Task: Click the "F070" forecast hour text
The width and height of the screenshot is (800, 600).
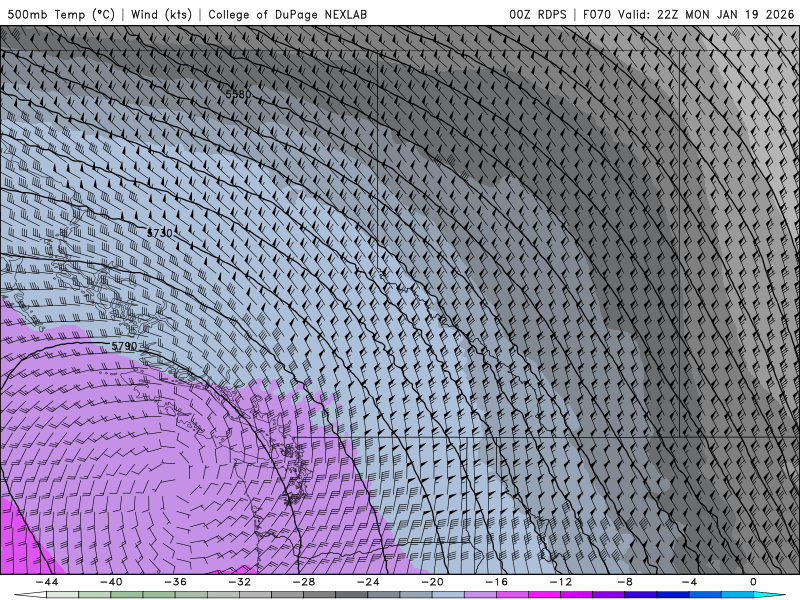Action: (596, 14)
